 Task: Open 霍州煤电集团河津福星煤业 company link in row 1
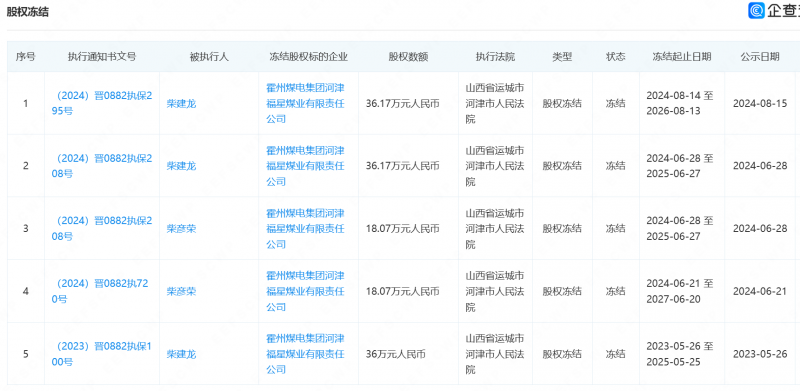[306, 103]
